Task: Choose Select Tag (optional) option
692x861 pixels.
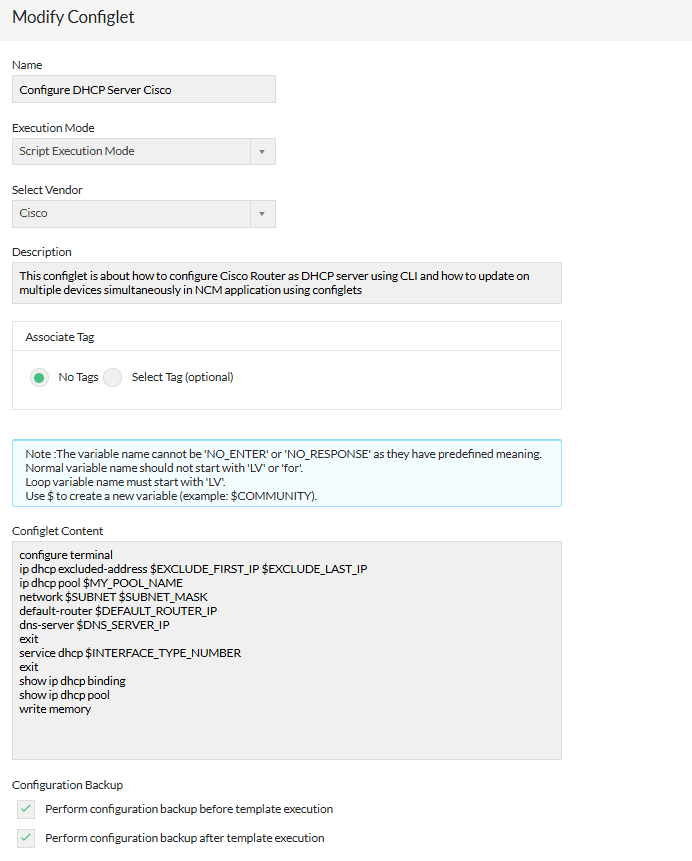Action: click(x=112, y=377)
